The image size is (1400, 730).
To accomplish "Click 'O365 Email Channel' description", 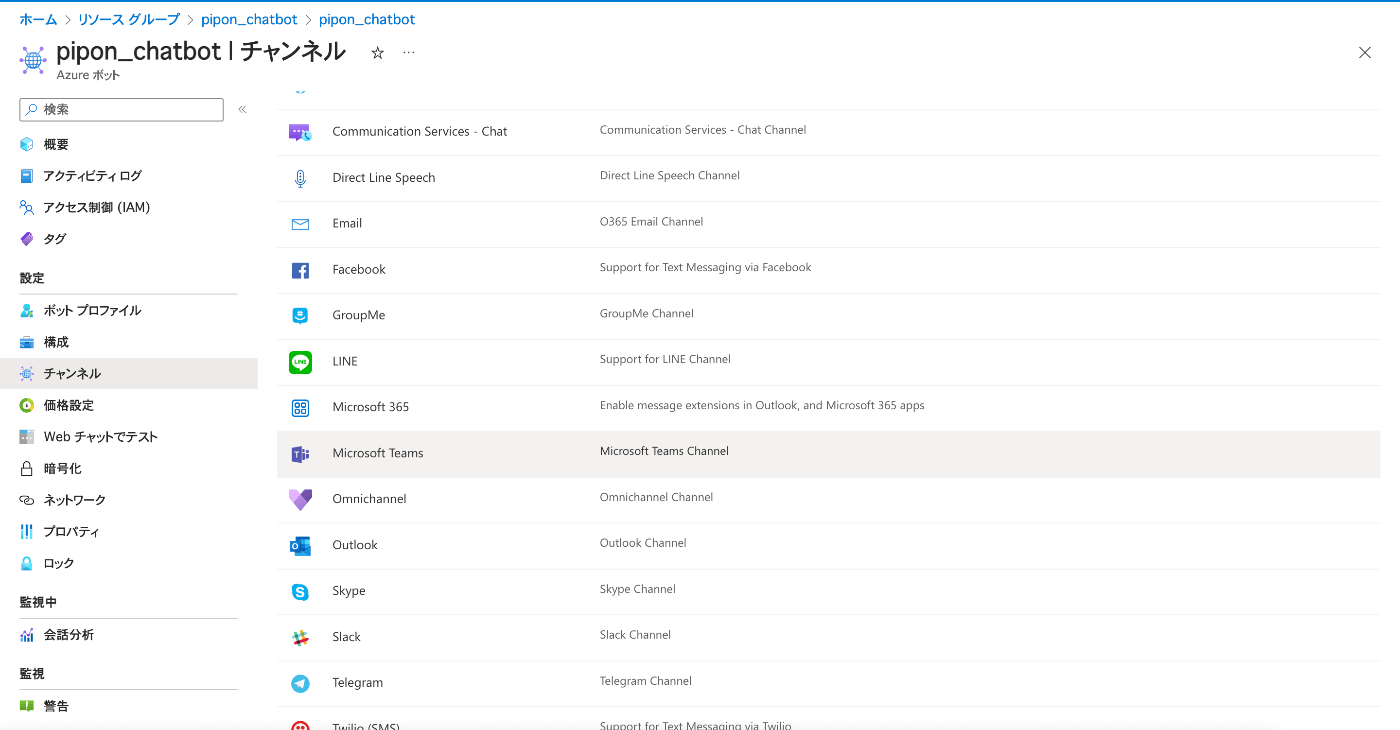I will pyautogui.click(x=652, y=222).
